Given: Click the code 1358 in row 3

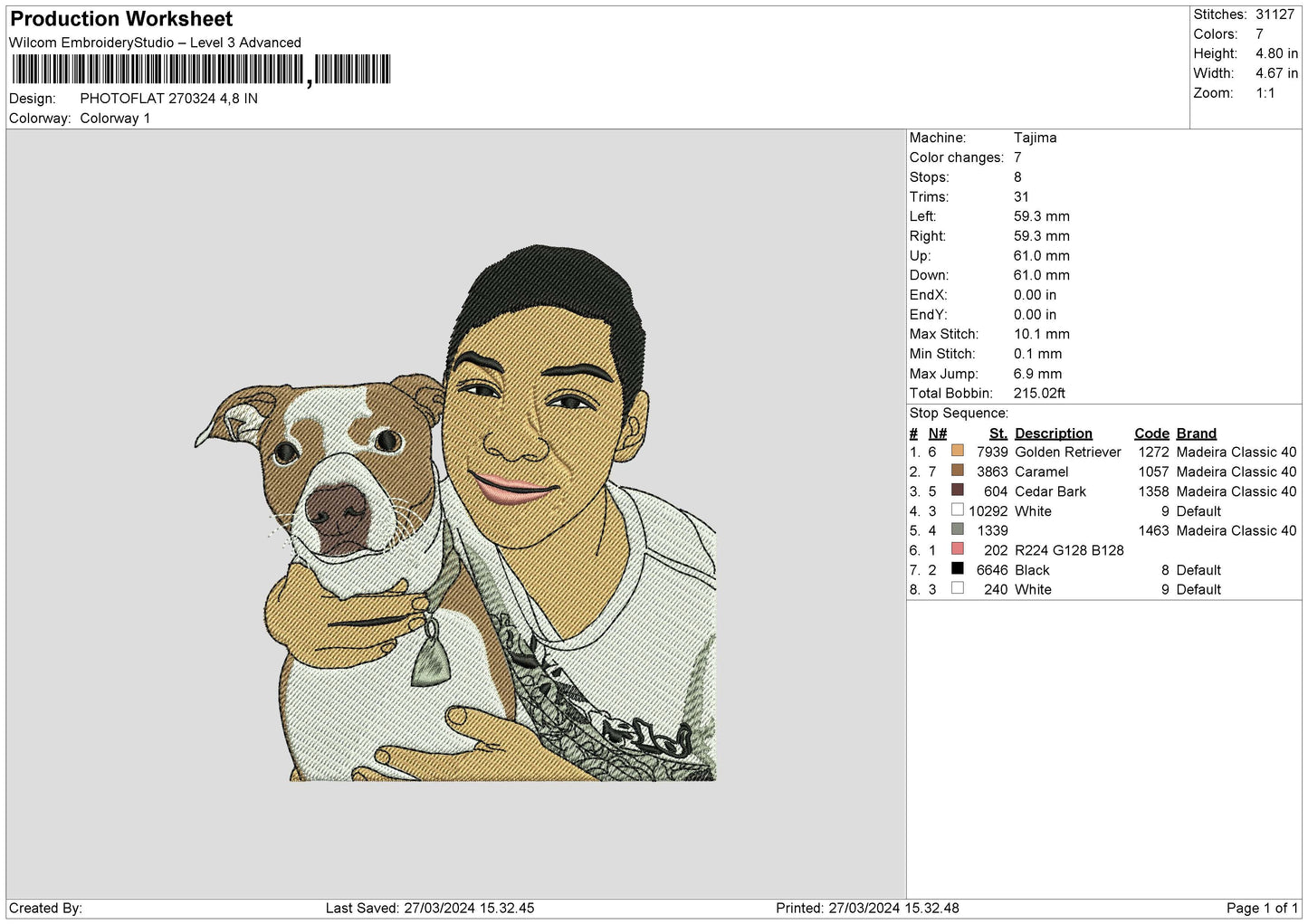Looking at the screenshot, I should [1154, 491].
